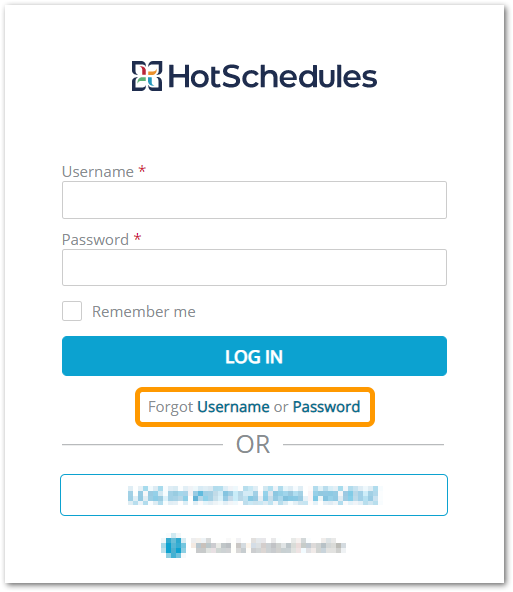Click the HotSchedules wordmark text

click(273, 76)
